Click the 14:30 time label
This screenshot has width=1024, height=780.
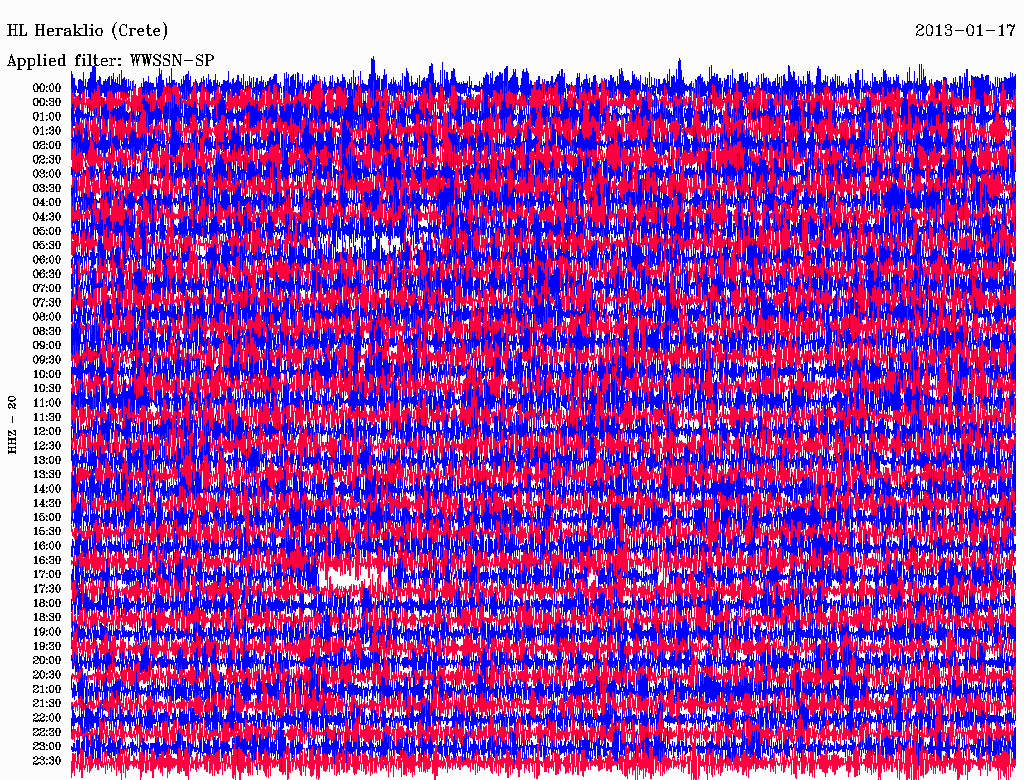[x=47, y=503]
